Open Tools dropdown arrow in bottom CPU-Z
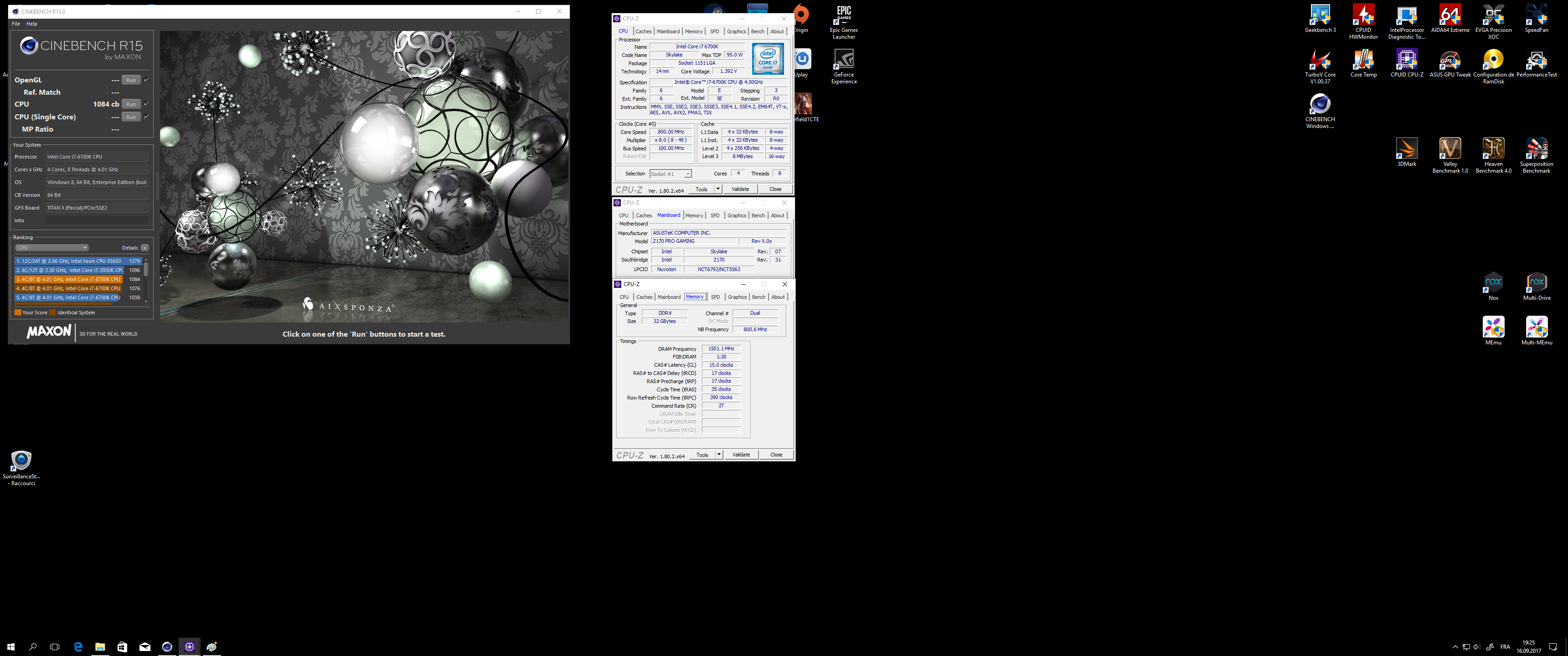 [x=718, y=455]
